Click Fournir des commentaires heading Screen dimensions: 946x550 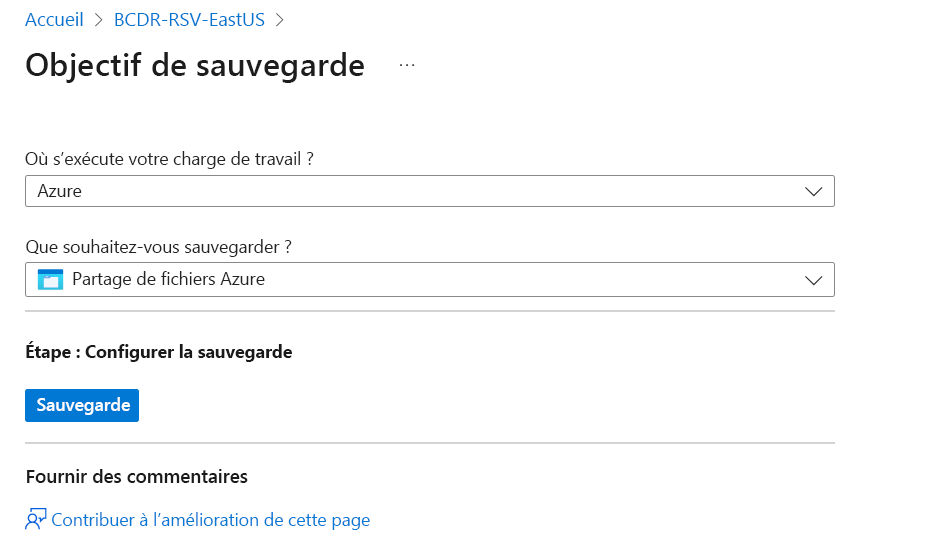click(x=136, y=476)
